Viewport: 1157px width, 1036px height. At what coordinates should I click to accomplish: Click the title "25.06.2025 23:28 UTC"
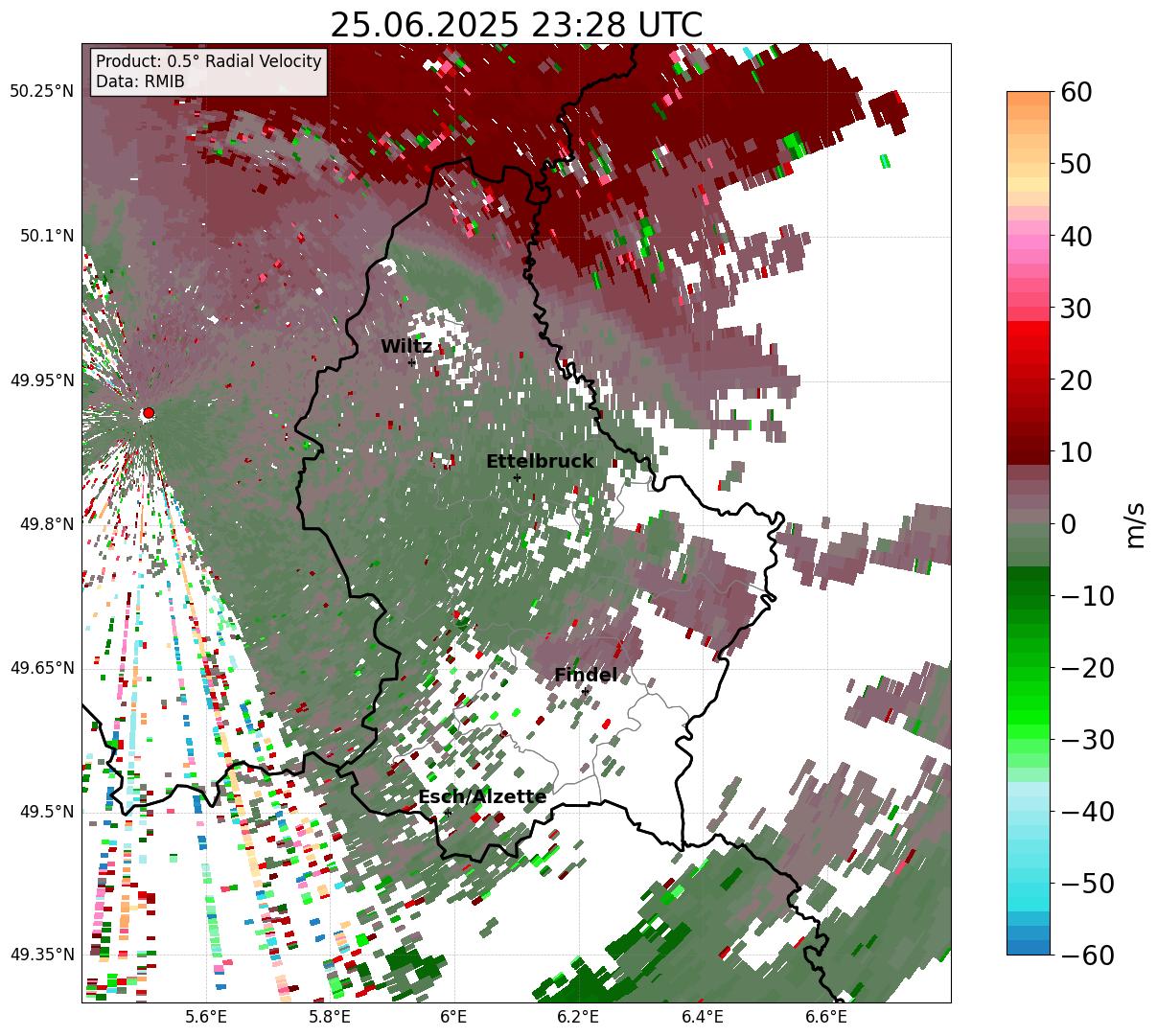click(x=516, y=24)
